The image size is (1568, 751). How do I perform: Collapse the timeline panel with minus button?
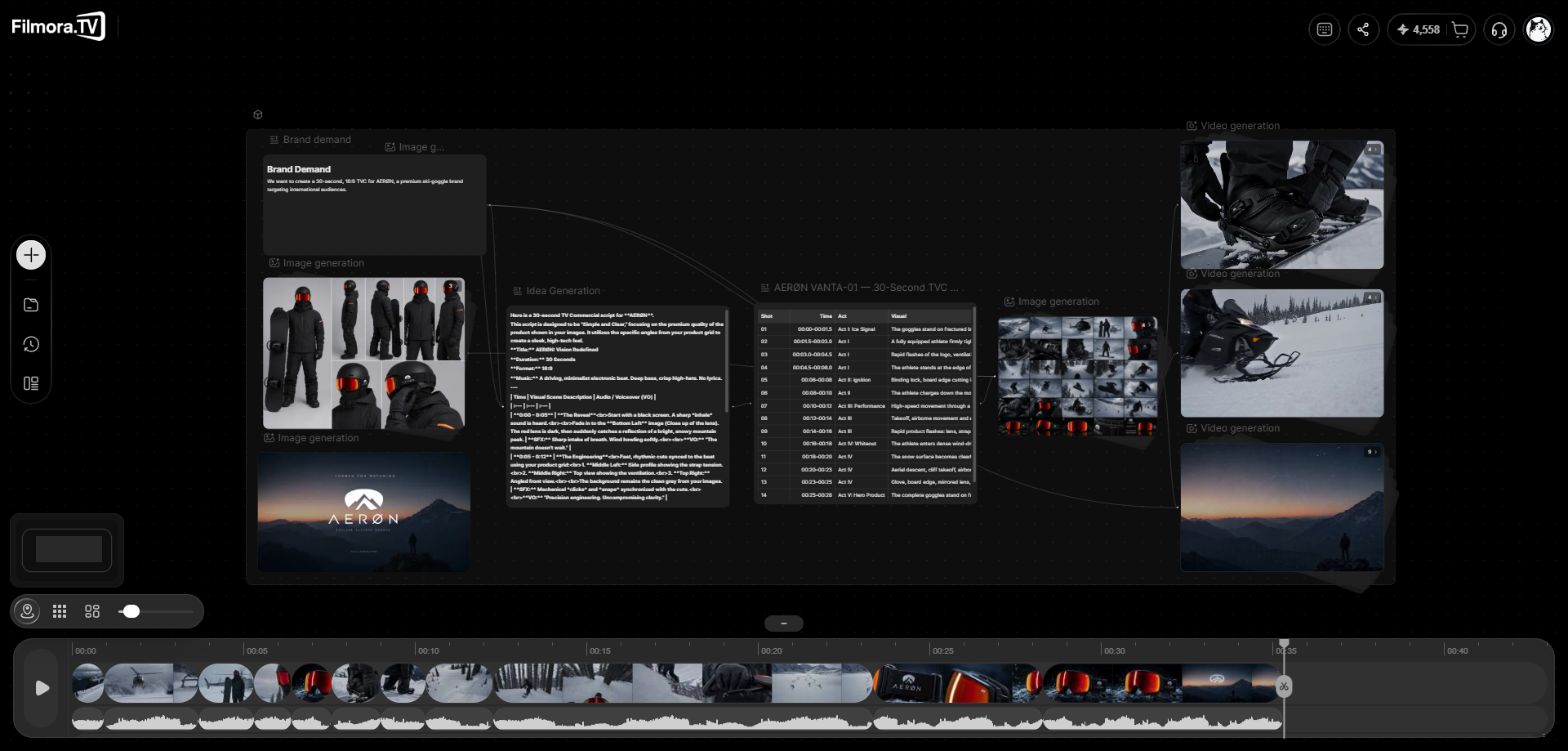784,624
